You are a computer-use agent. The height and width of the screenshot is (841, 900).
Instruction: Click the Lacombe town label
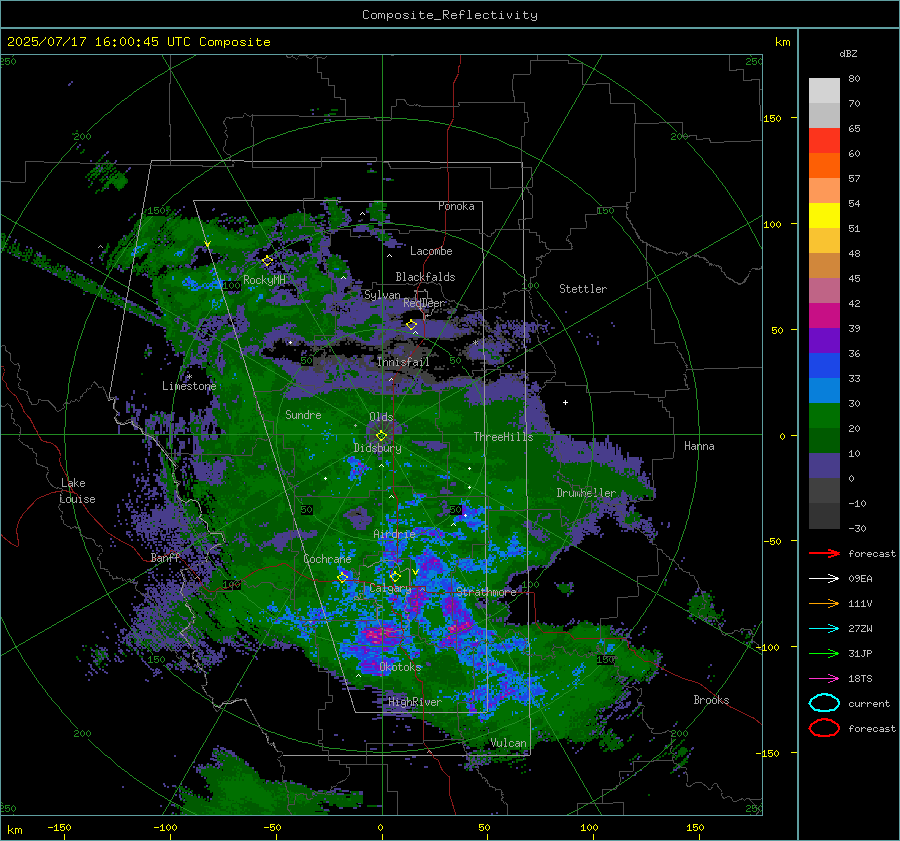click(431, 251)
